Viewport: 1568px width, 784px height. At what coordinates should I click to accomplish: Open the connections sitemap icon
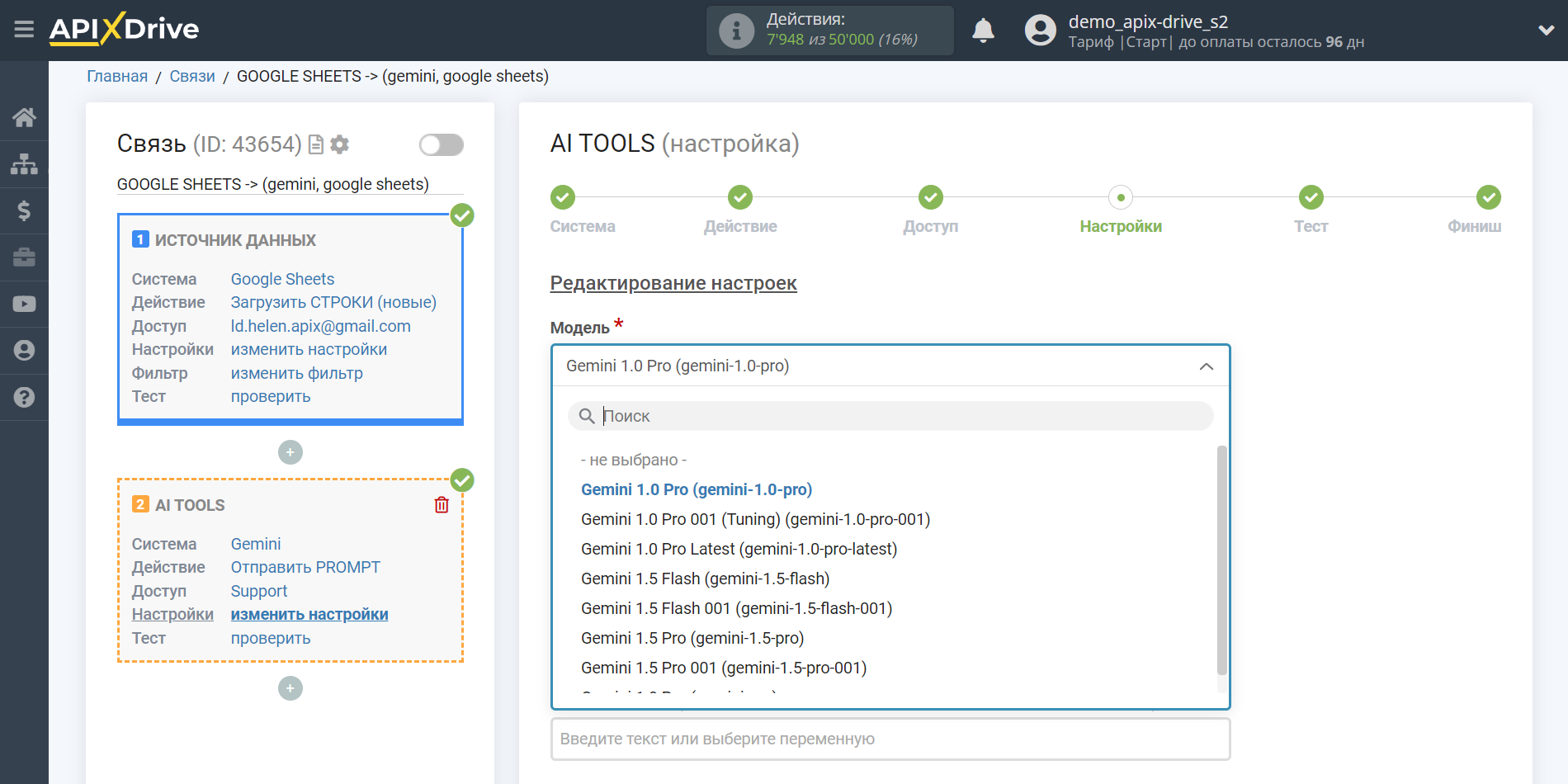(24, 164)
